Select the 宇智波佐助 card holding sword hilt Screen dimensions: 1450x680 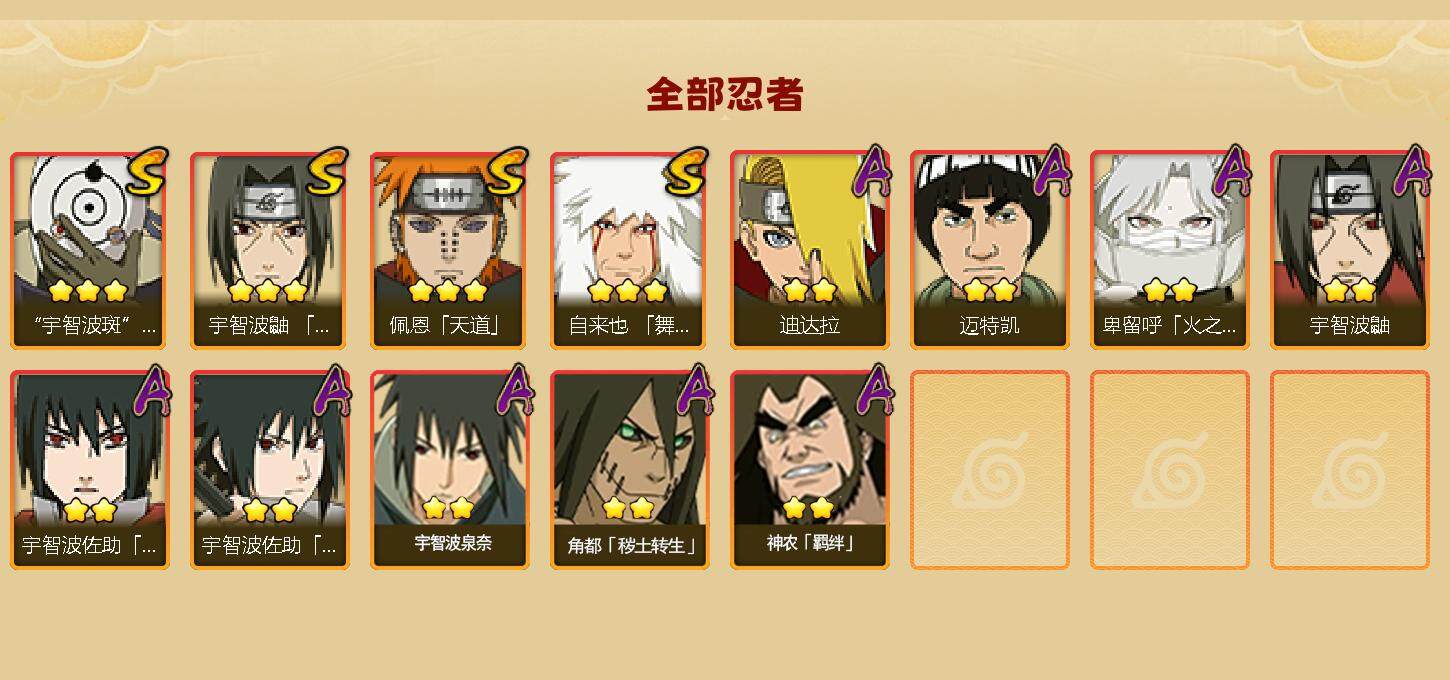click(x=269, y=470)
